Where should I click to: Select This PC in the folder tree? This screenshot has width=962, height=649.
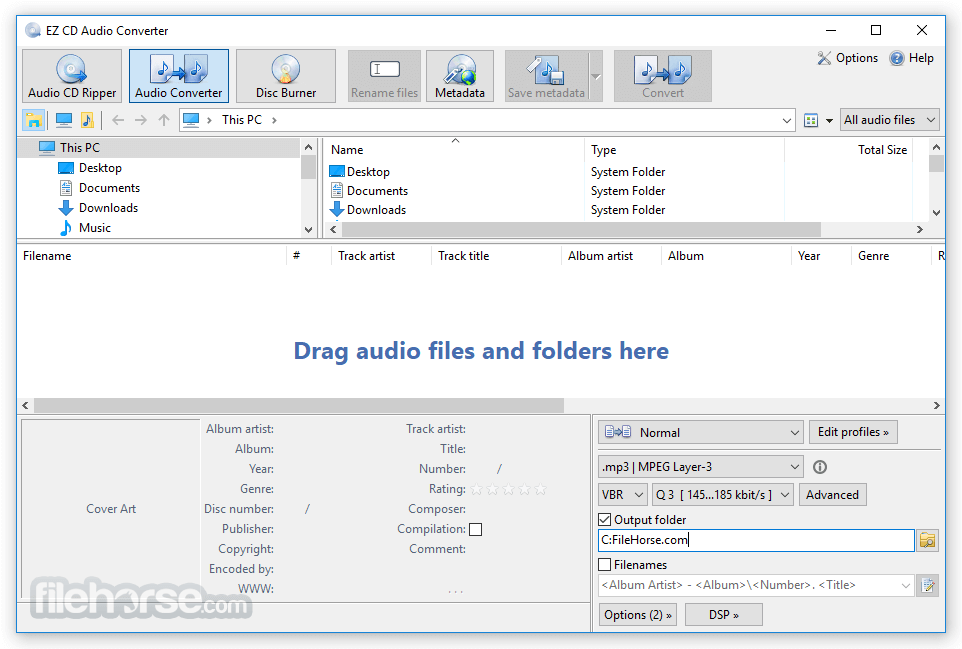coord(80,148)
